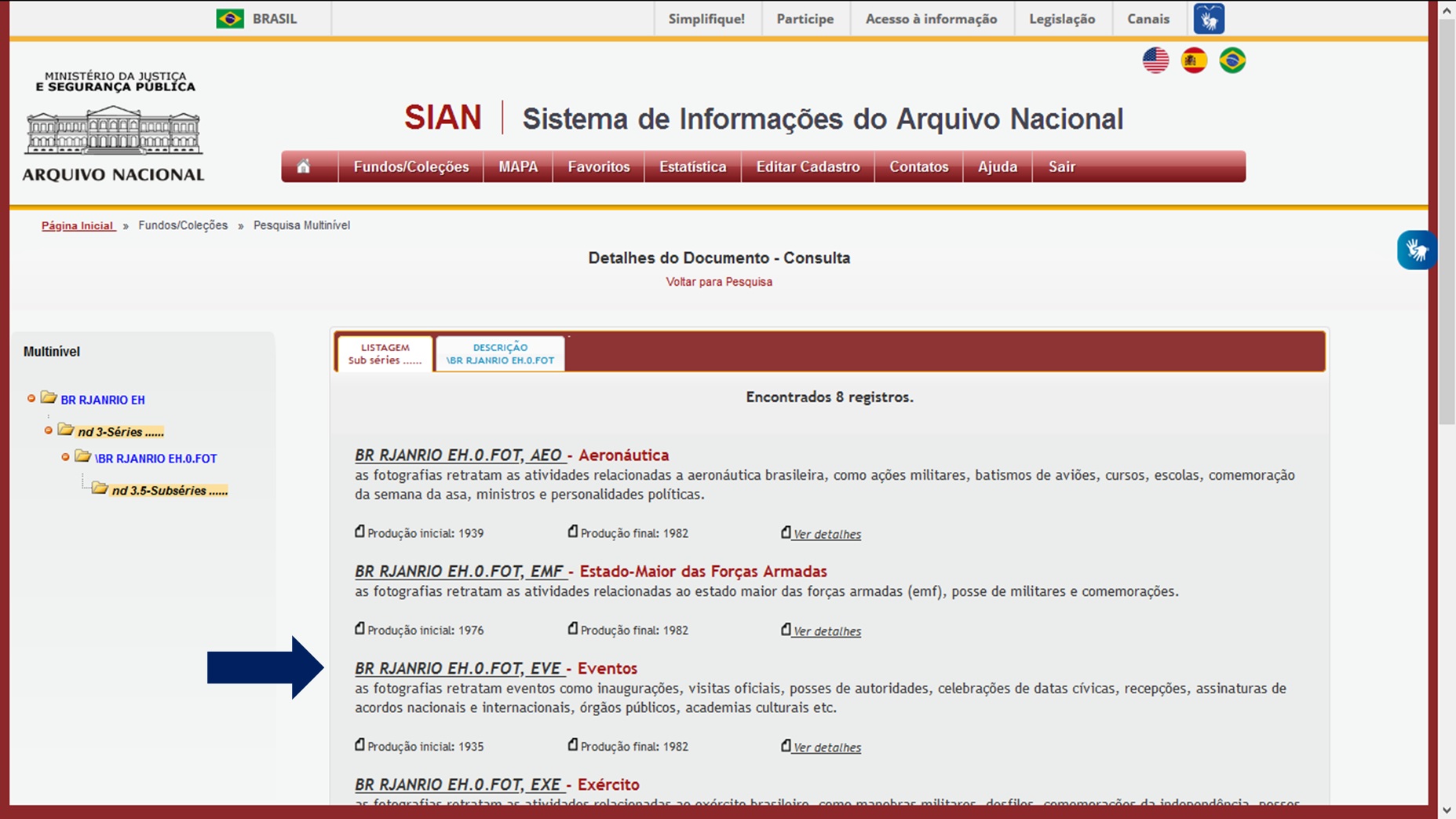Click the Home icon in the red navigation bar
Image resolution: width=1456 pixels, height=819 pixels.
(x=305, y=166)
